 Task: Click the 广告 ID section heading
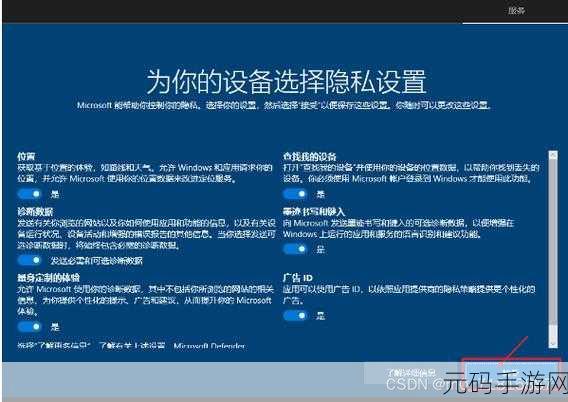(298, 278)
